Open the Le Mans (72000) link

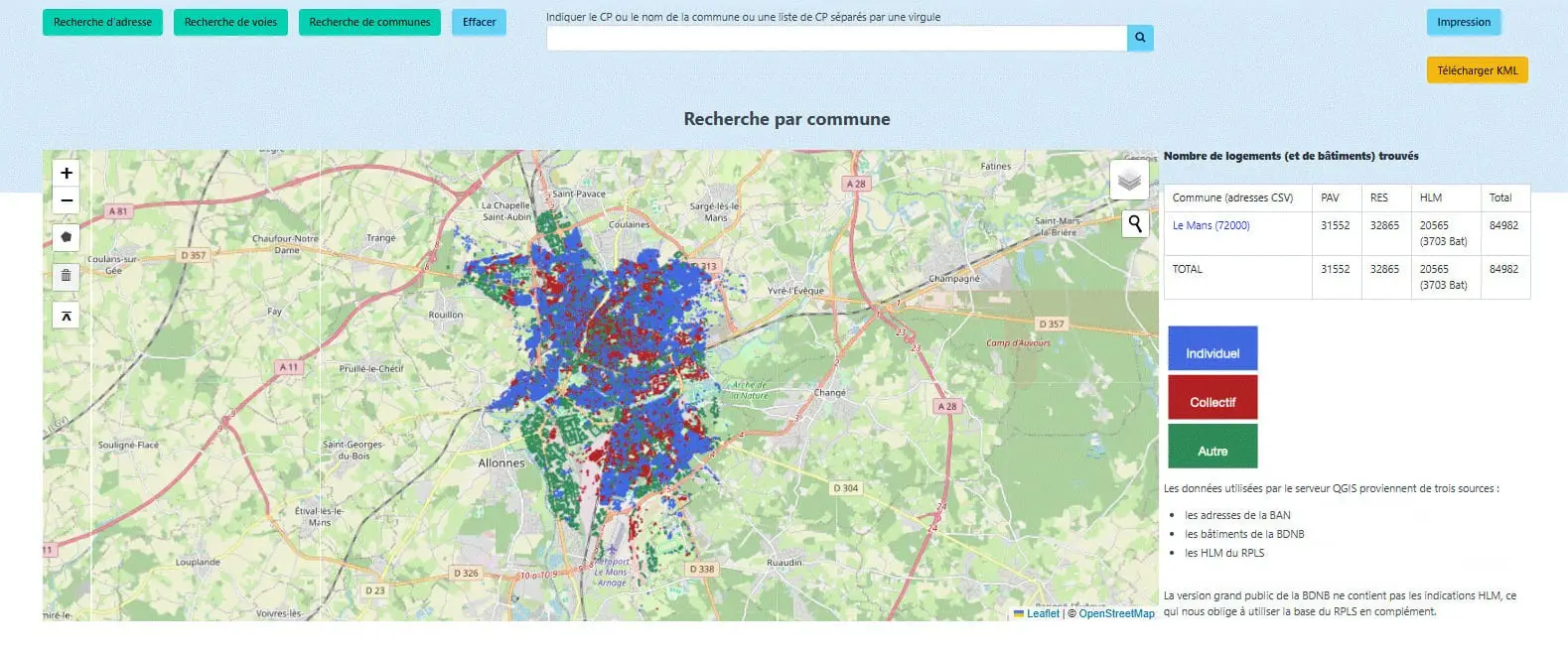[1211, 225]
